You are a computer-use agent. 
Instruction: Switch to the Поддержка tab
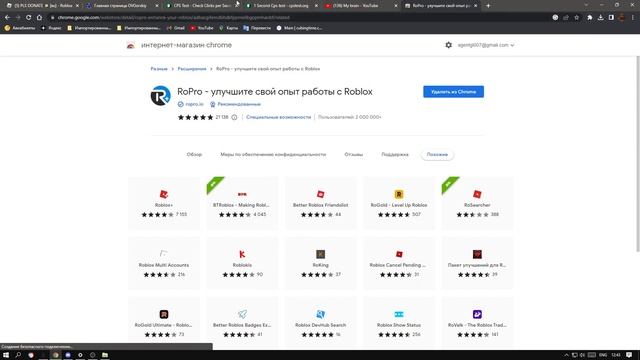point(395,154)
